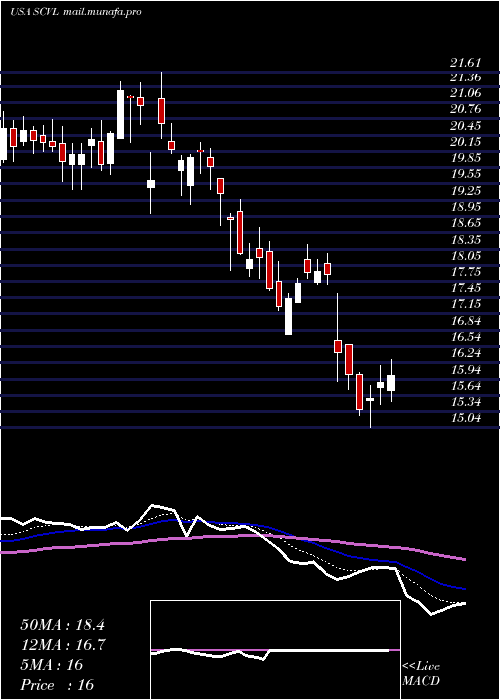Click the 19.55 price axis label

pos(465,174)
